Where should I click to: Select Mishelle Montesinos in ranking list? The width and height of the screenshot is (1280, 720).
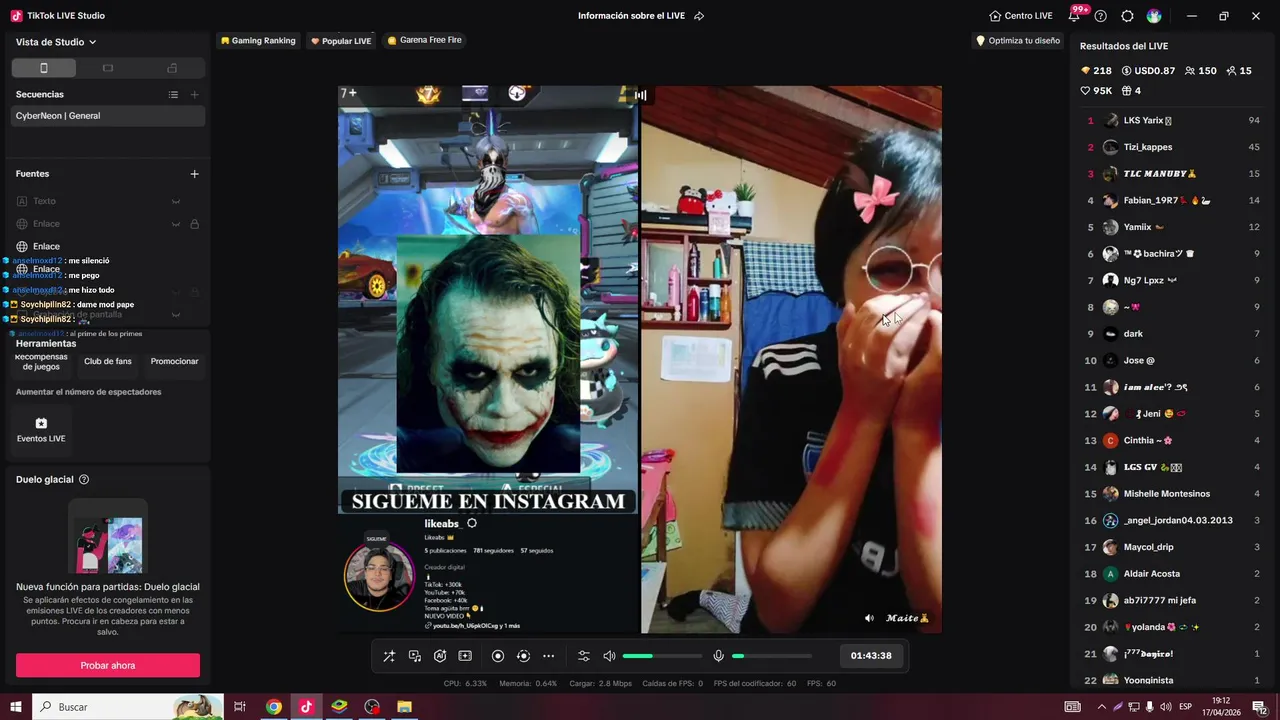1172,494
